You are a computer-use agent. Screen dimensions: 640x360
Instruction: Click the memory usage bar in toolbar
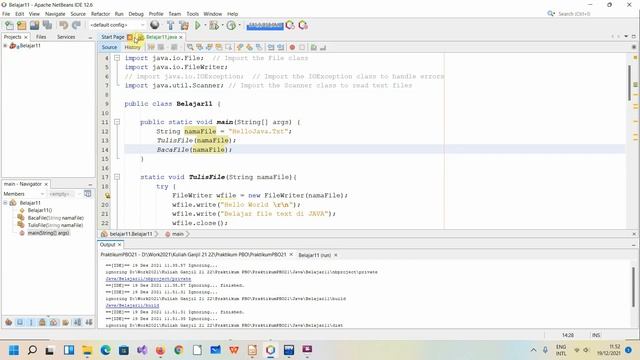pos(265,26)
